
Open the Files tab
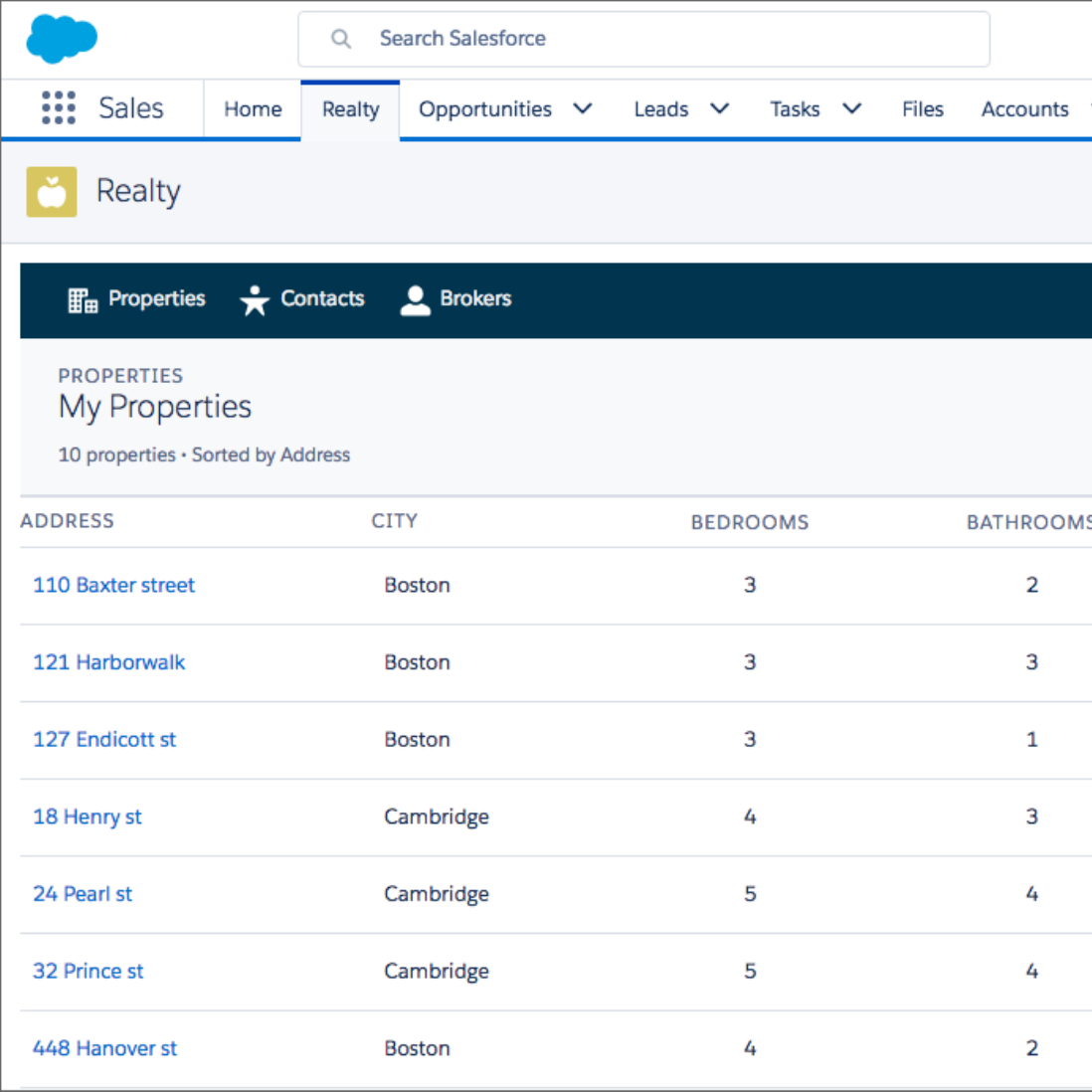[x=922, y=109]
